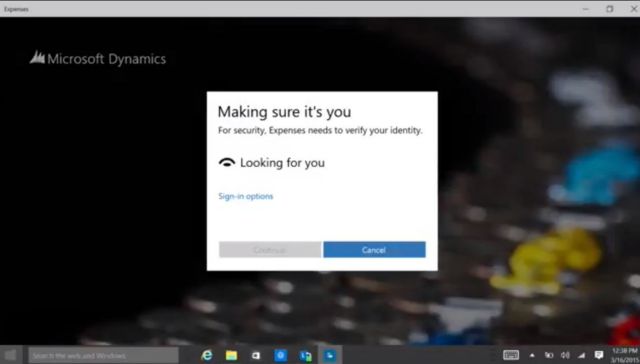Show hidden system tray icons
Image resolution: width=640 pixels, height=364 pixels.
click(532, 355)
